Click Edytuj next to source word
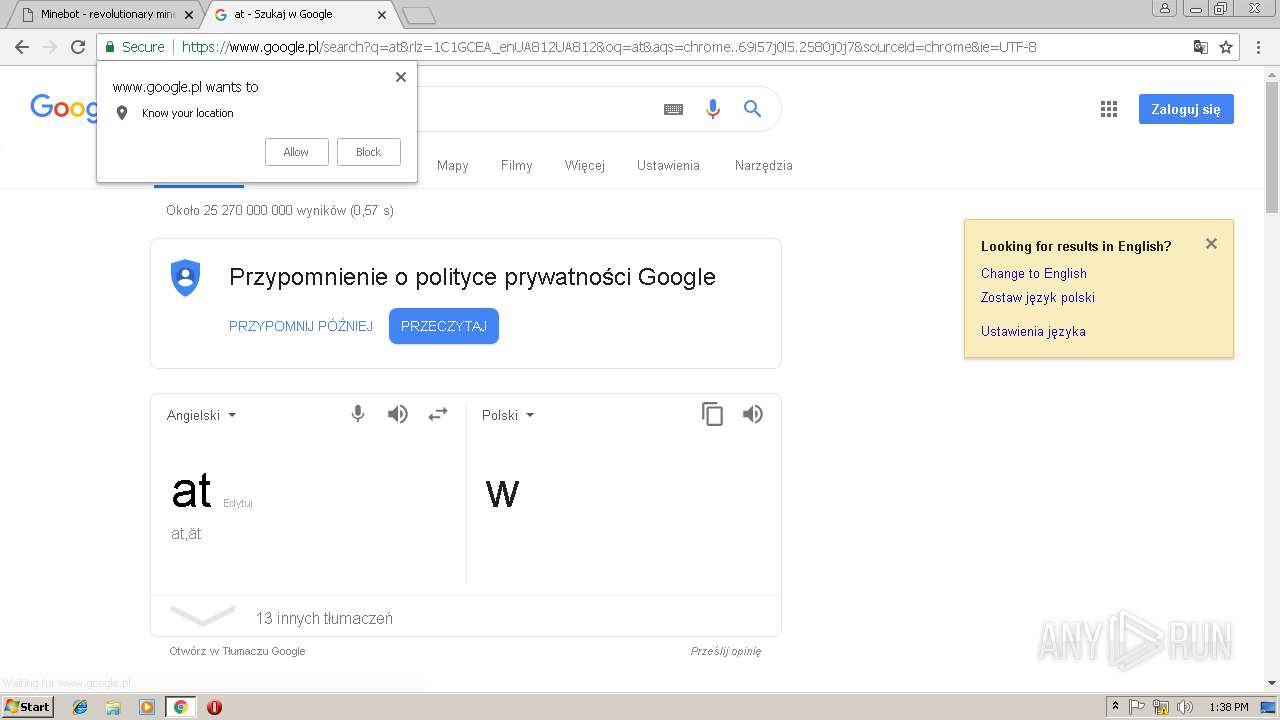Screen dimensions: 1280x720 coord(238,503)
